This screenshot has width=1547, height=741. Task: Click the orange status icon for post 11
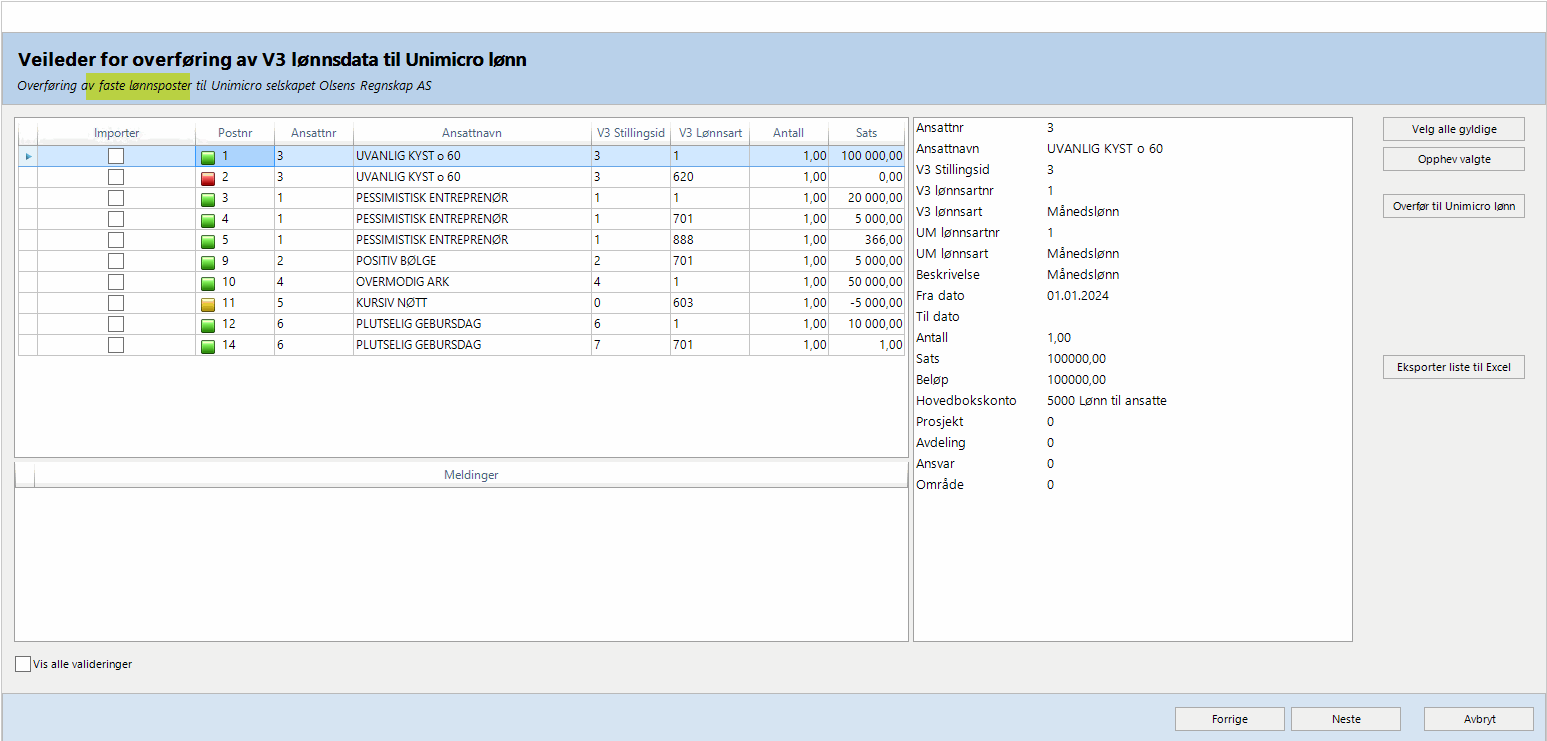tap(208, 304)
